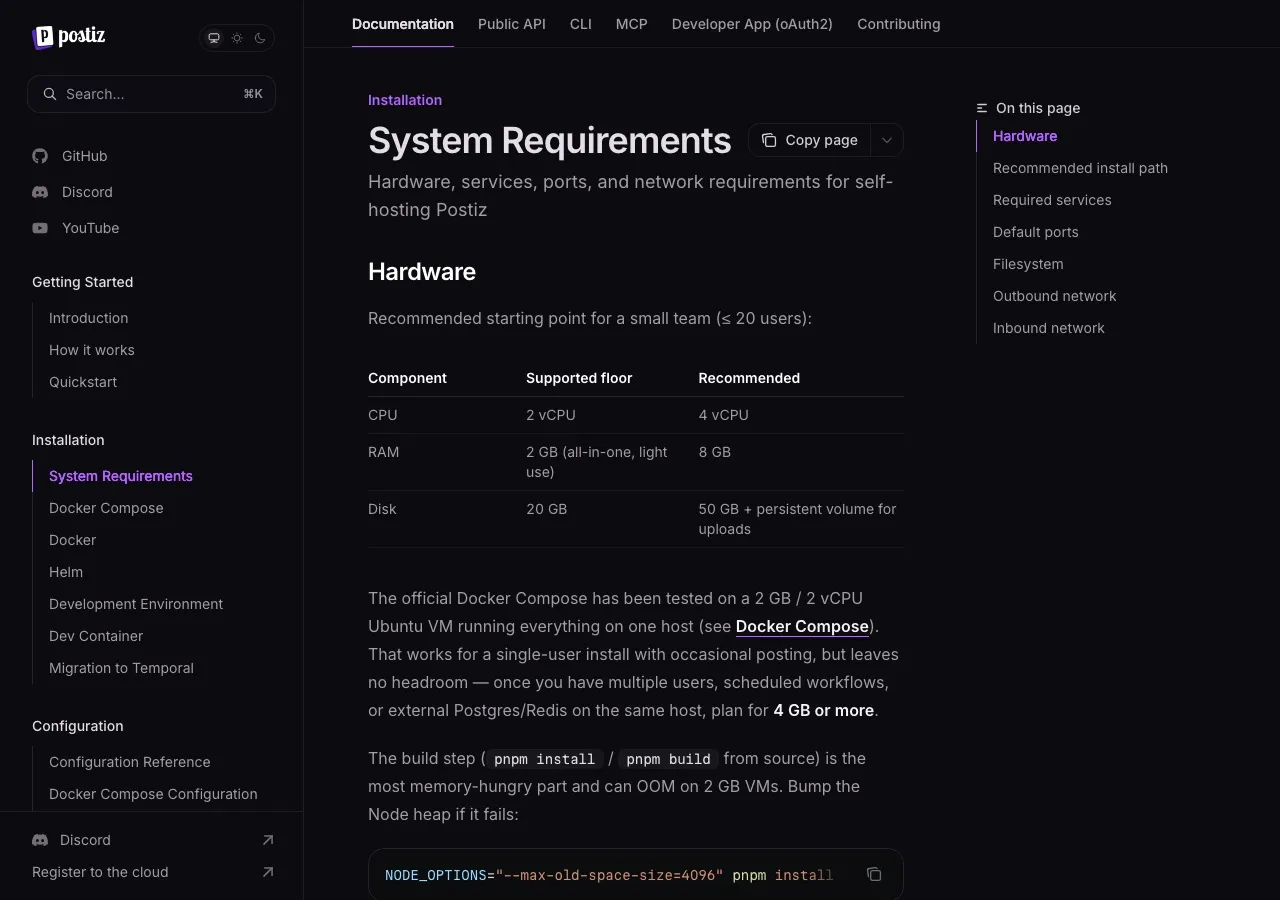The height and width of the screenshot is (900, 1280).
Task: Jump to Default ports section
Action: click(1036, 232)
